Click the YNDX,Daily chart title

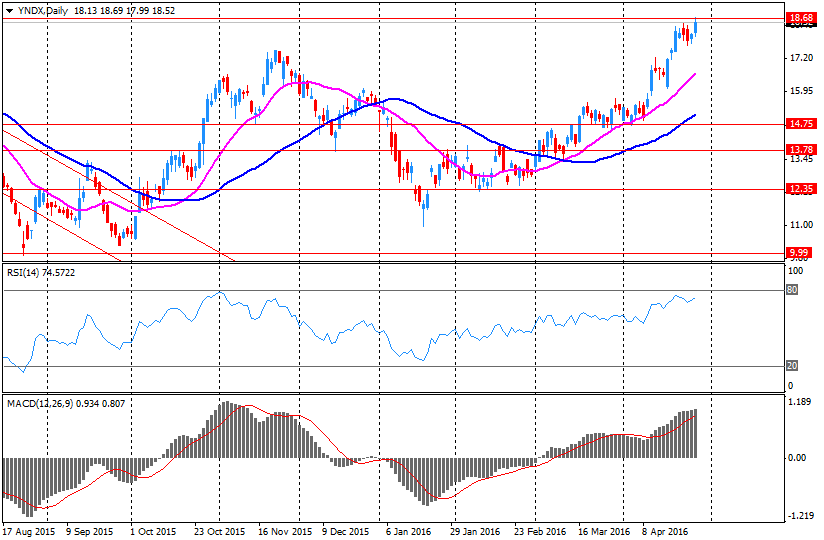tap(41, 10)
